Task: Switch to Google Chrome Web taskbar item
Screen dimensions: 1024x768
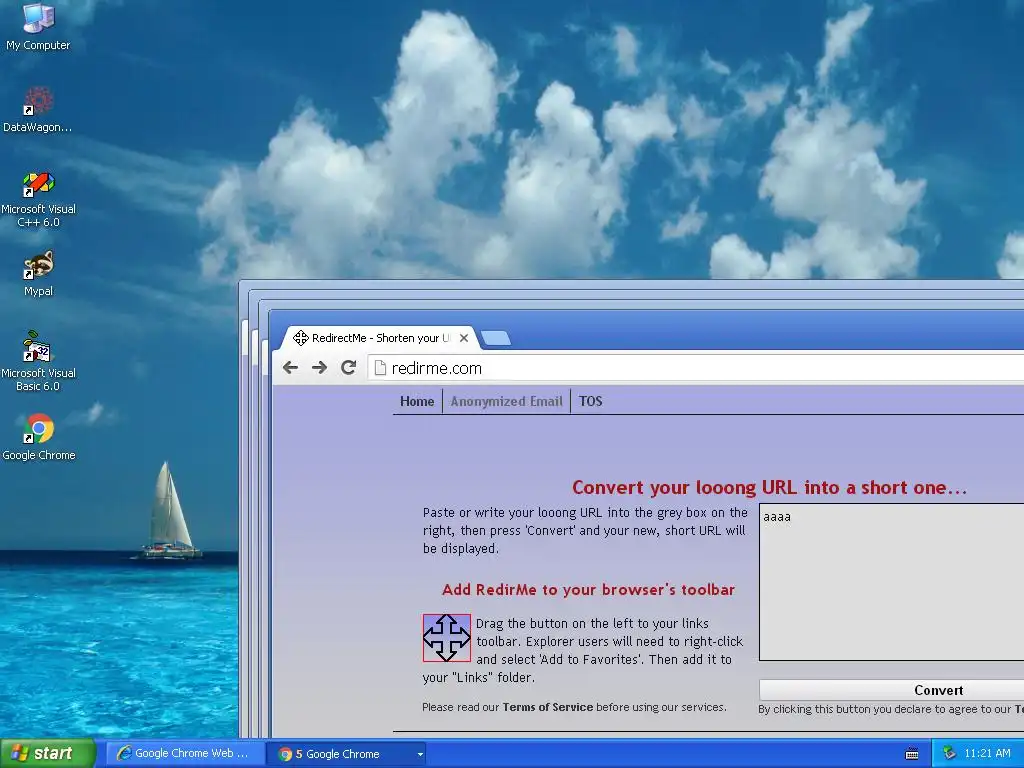Action: tap(185, 754)
